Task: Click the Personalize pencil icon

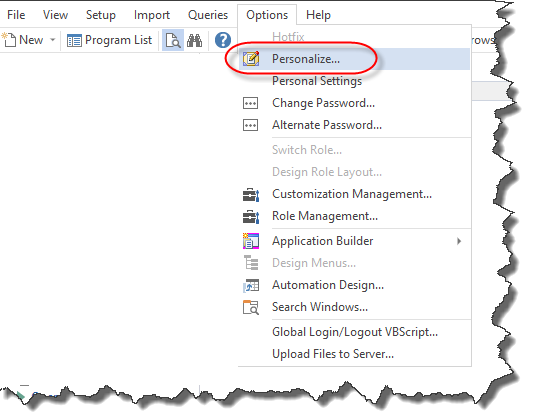Action: pos(251,59)
